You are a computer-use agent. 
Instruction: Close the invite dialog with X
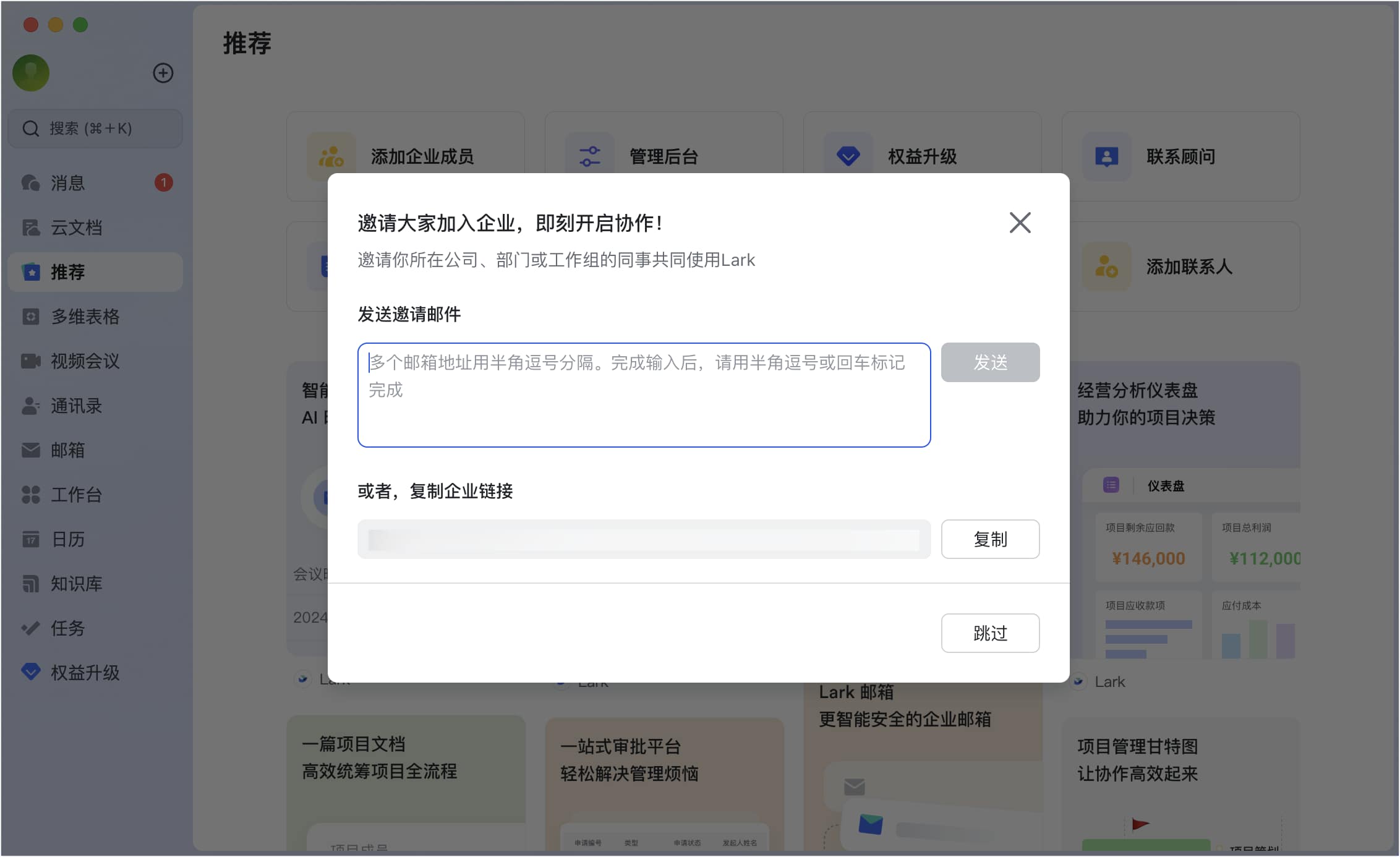(x=1020, y=223)
